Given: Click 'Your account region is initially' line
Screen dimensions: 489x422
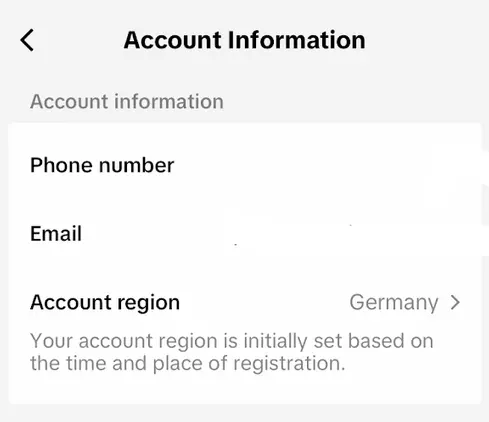Looking at the screenshot, I should (168, 342).
